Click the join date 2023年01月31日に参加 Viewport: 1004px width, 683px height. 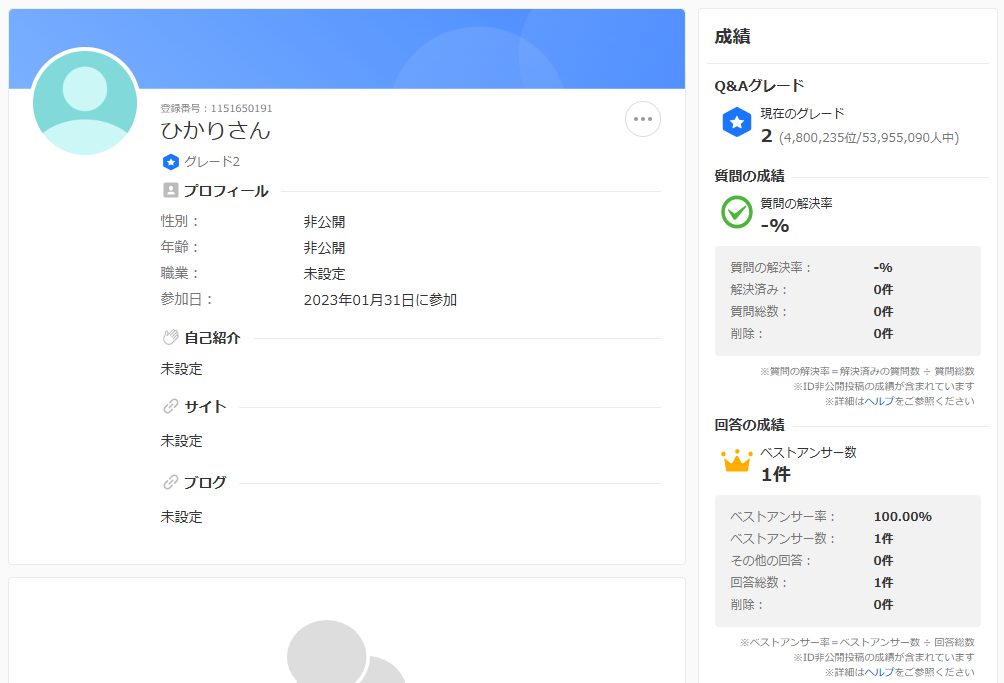(380, 300)
